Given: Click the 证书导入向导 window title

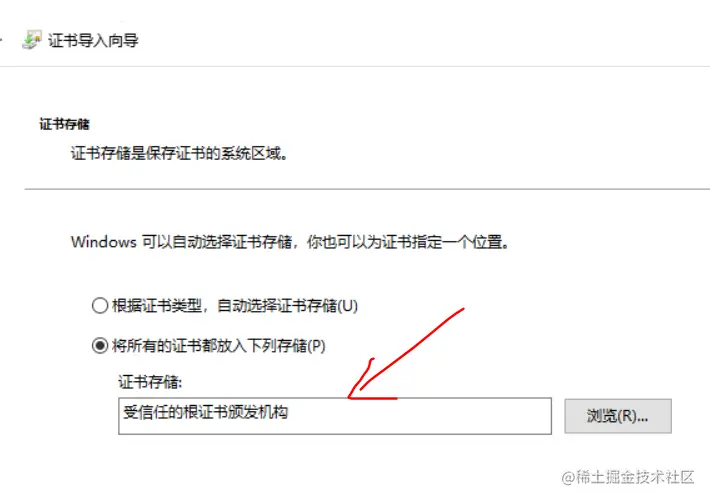Looking at the screenshot, I should (93, 40).
